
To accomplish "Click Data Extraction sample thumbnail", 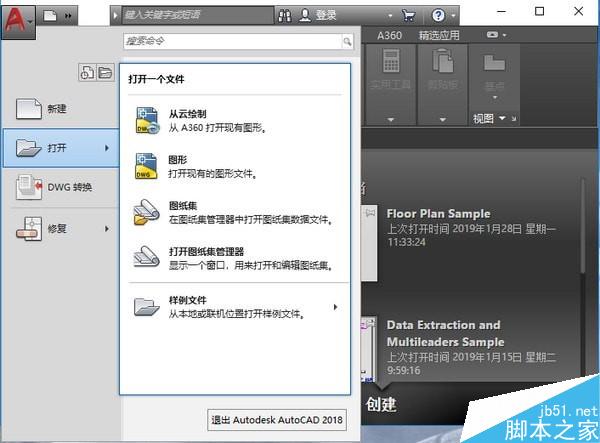I will [x=369, y=349].
